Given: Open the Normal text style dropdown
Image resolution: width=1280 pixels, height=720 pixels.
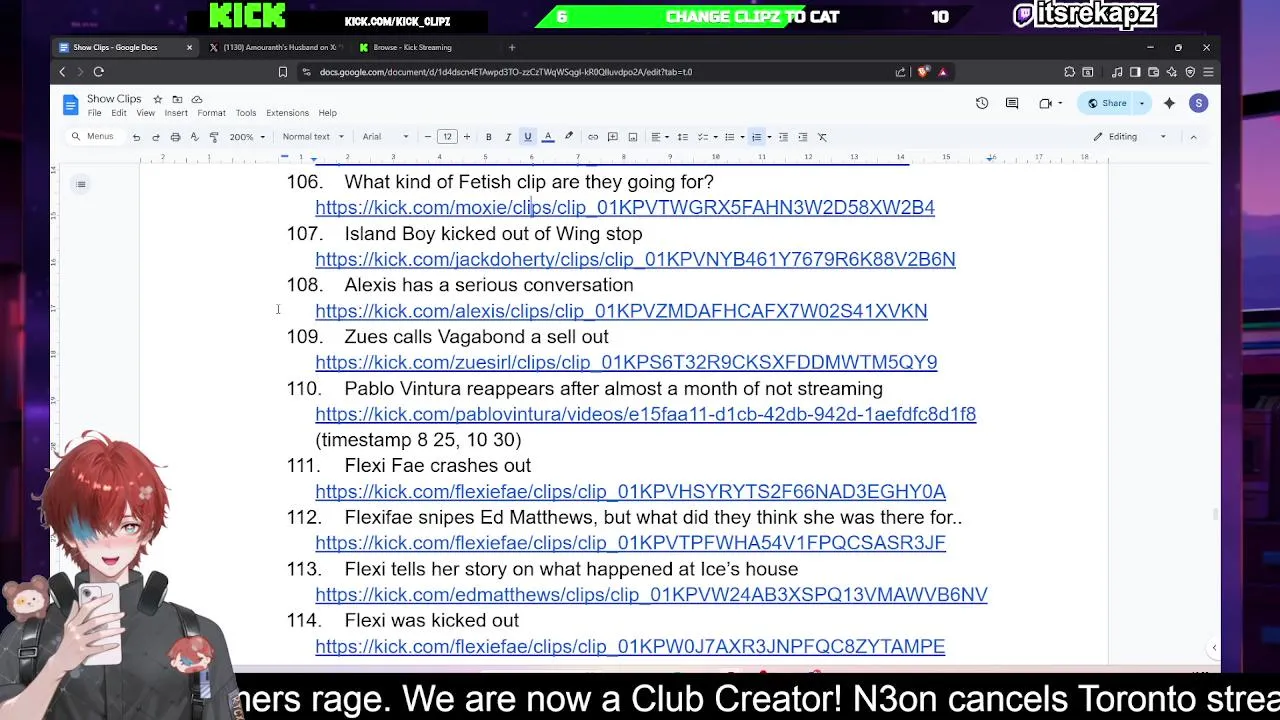Looking at the screenshot, I should tap(313, 137).
